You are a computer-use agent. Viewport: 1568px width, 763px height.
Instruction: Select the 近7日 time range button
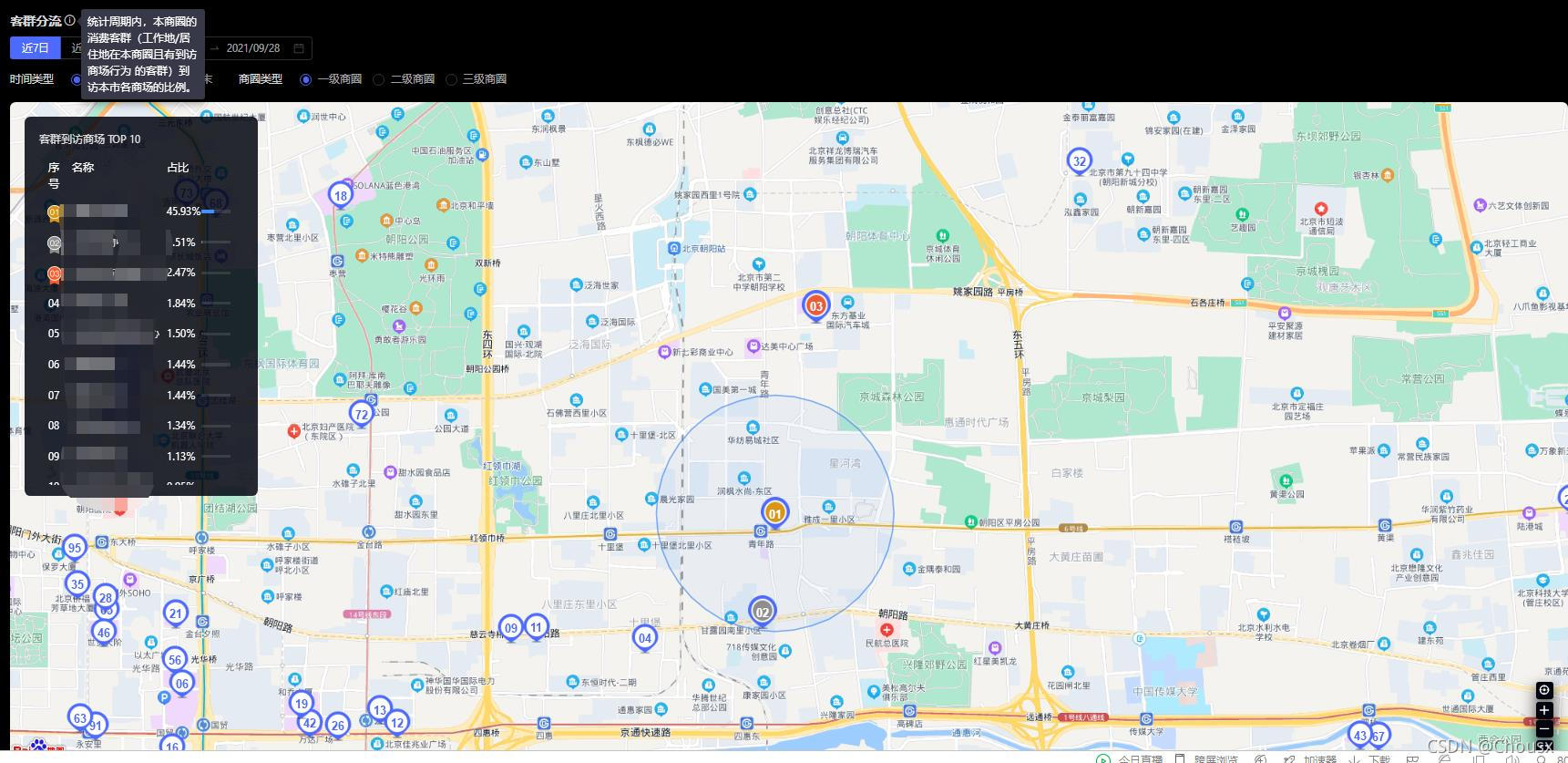pos(36,48)
